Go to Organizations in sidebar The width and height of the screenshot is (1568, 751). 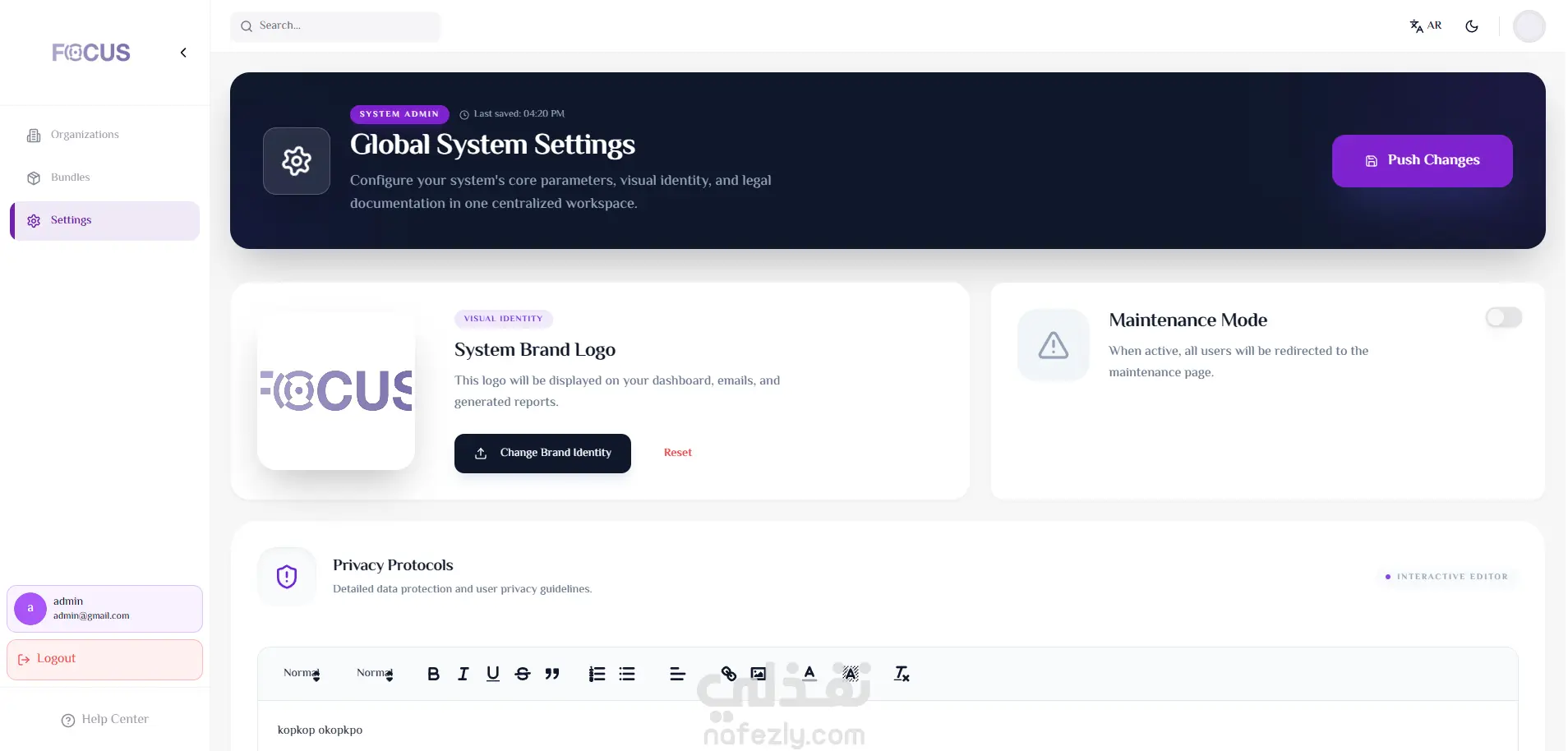[105, 135]
